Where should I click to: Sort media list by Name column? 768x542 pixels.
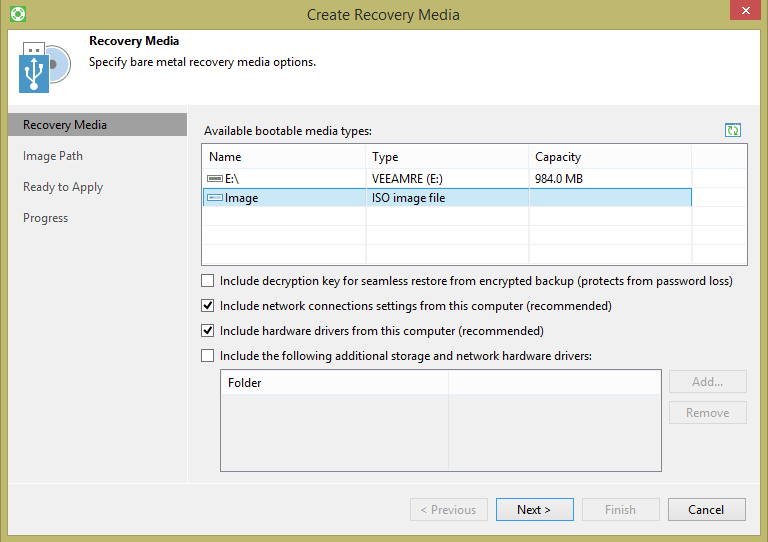point(284,157)
